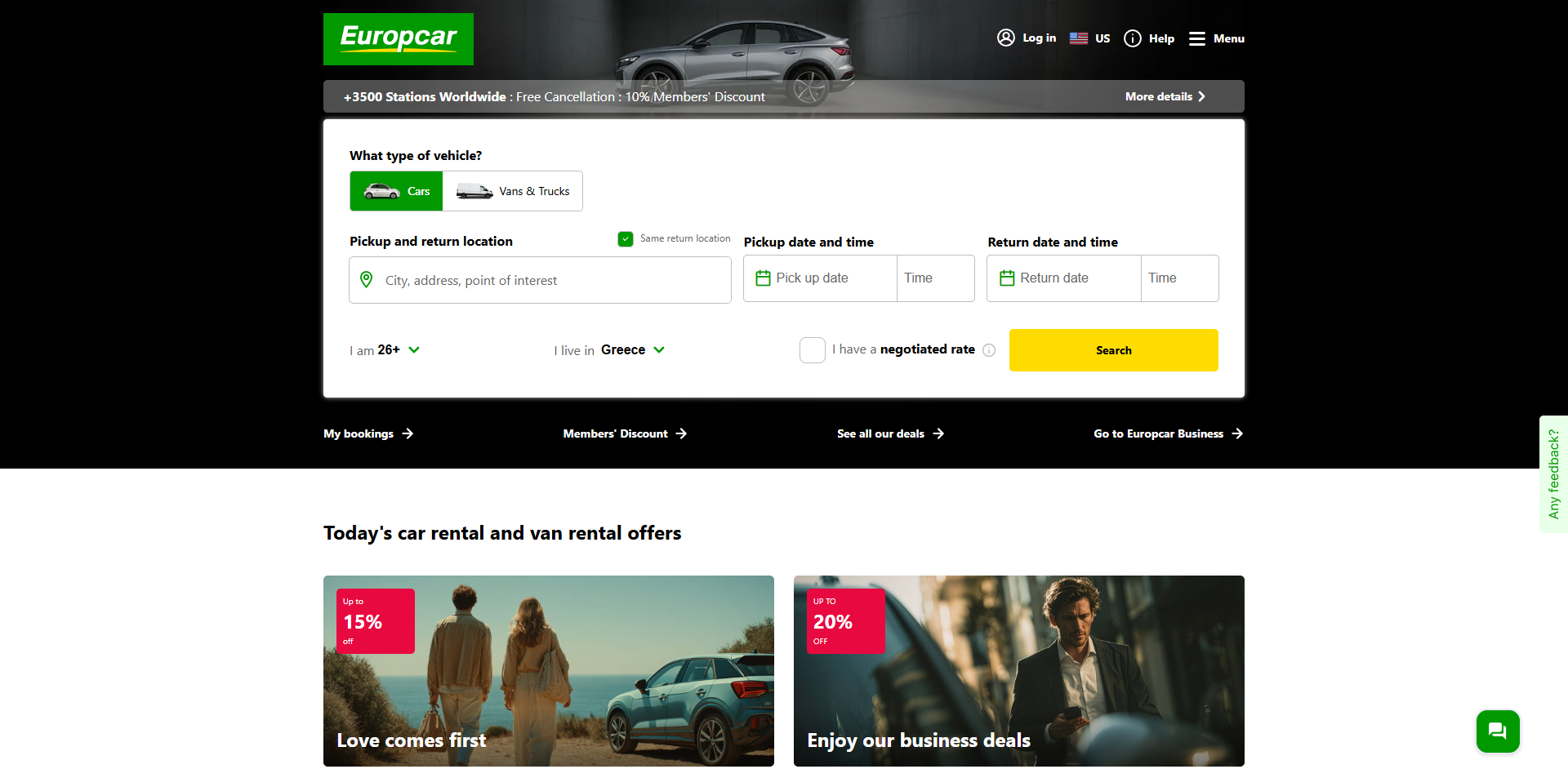The width and height of the screenshot is (1568, 778).
Task: Open the My bookings link
Action: (x=368, y=433)
